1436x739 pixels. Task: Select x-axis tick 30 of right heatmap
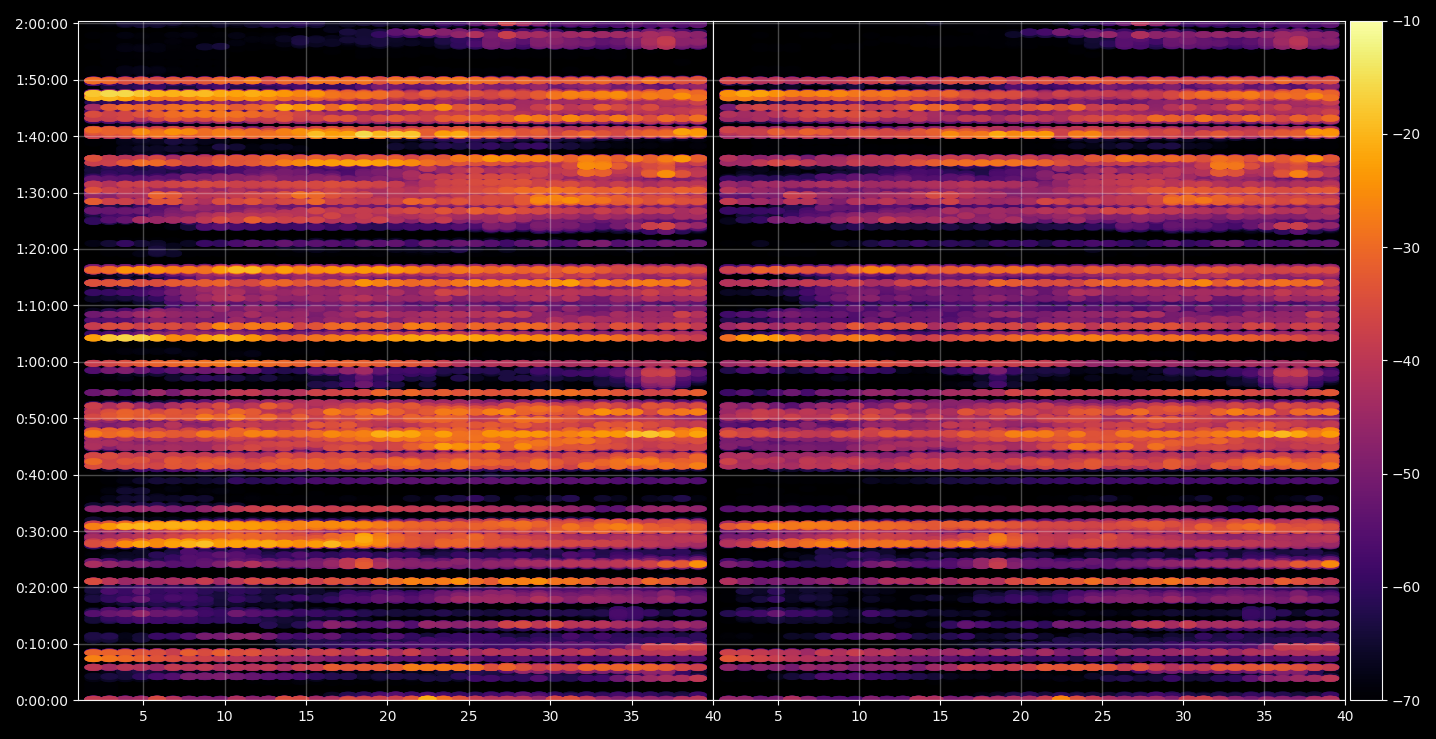point(1183,716)
